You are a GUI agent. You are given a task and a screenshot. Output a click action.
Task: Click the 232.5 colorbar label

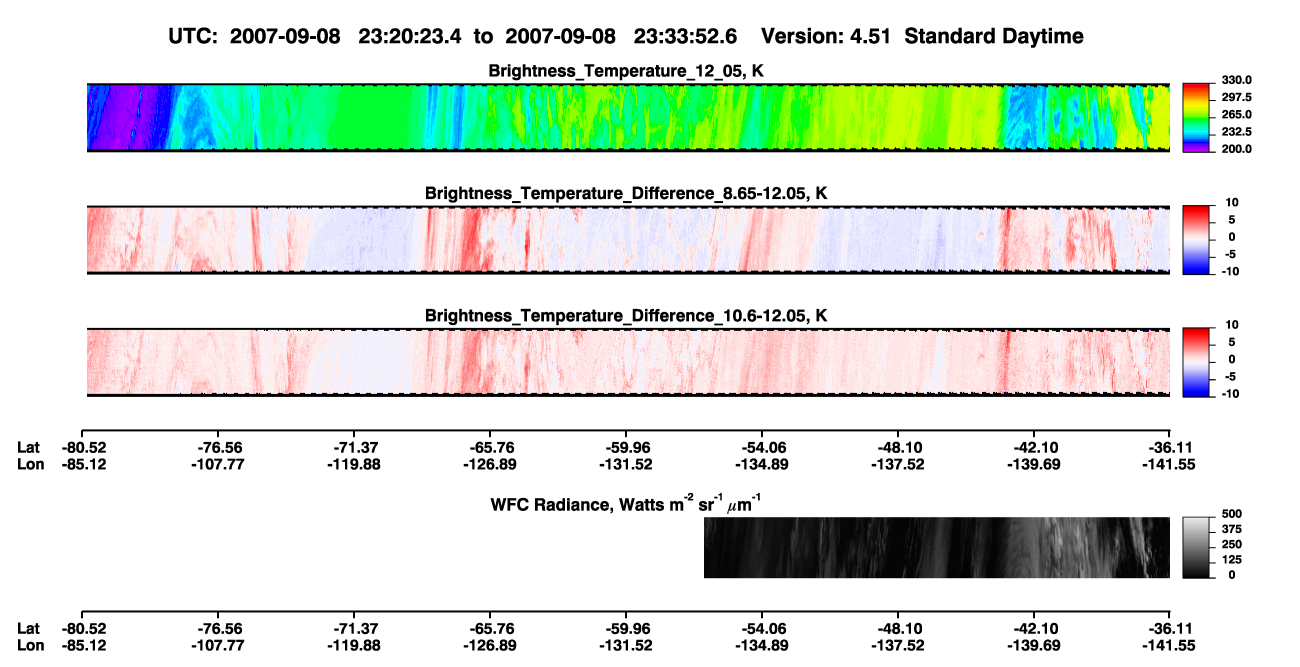coord(1234,132)
